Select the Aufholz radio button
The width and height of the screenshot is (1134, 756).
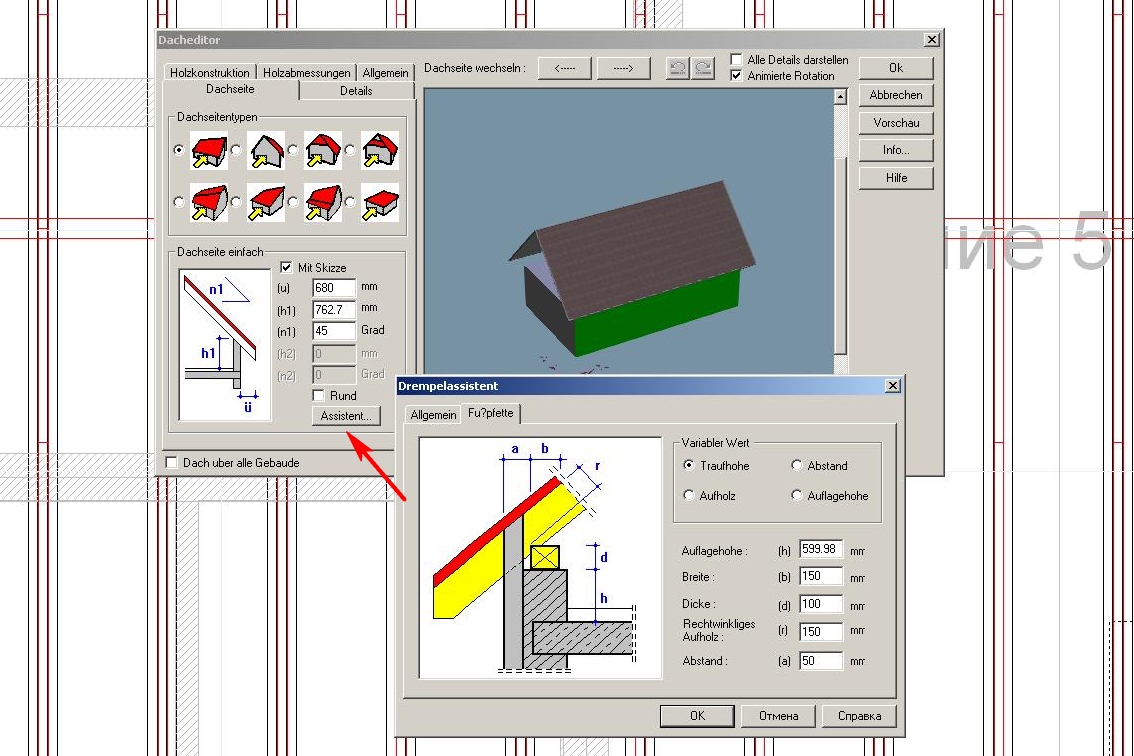tap(689, 496)
